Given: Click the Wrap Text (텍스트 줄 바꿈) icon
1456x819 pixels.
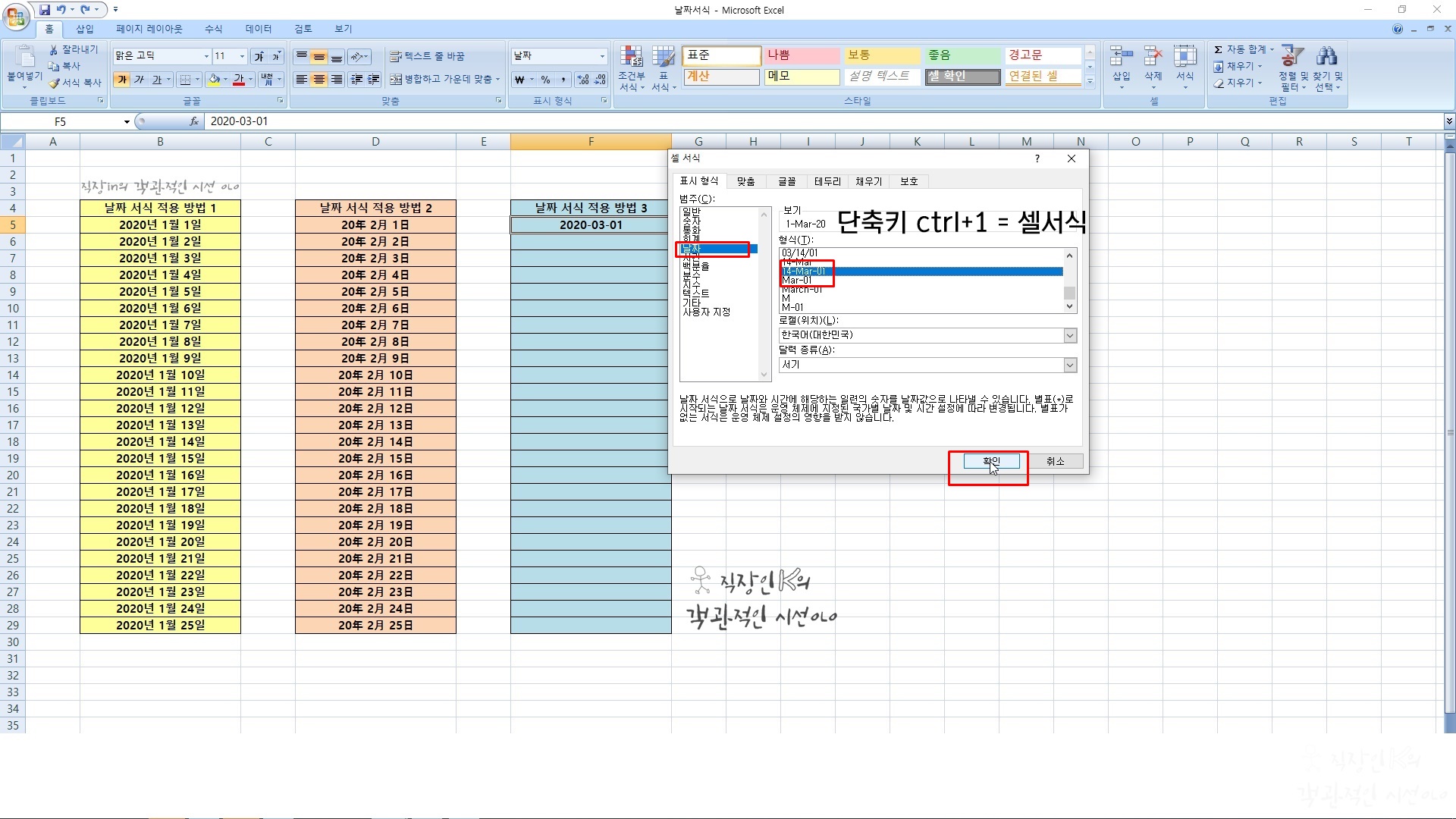Looking at the screenshot, I should [x=396, y=57].
